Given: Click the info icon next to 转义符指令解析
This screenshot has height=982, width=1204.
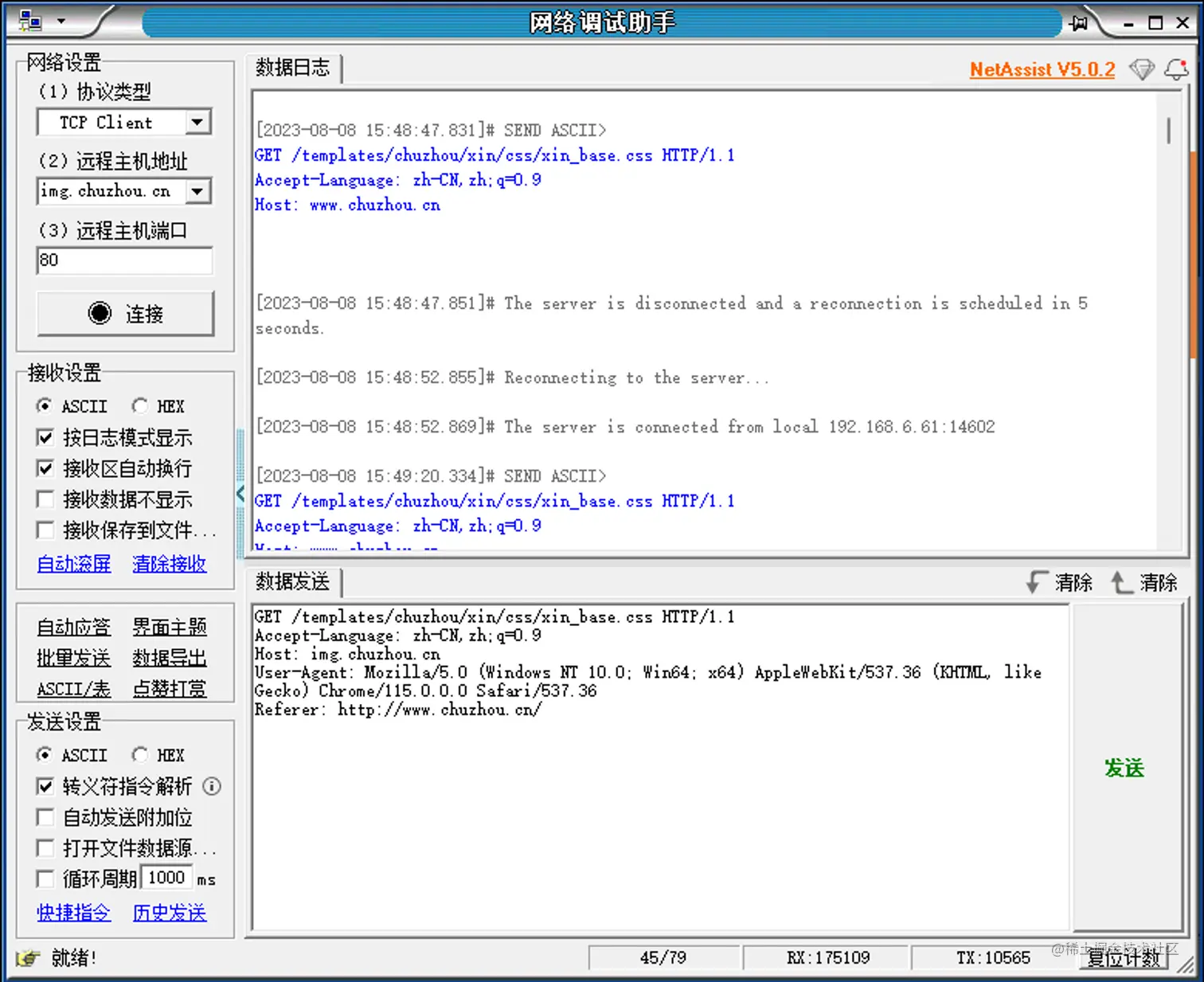Looking at the screenshot, I should 212,787.
